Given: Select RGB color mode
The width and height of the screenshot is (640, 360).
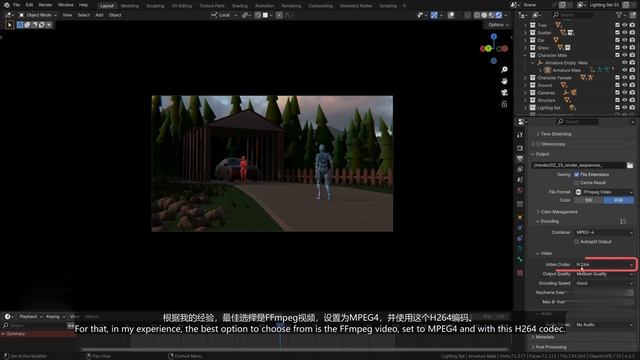Looking at the screenshot, I should 619,200.
